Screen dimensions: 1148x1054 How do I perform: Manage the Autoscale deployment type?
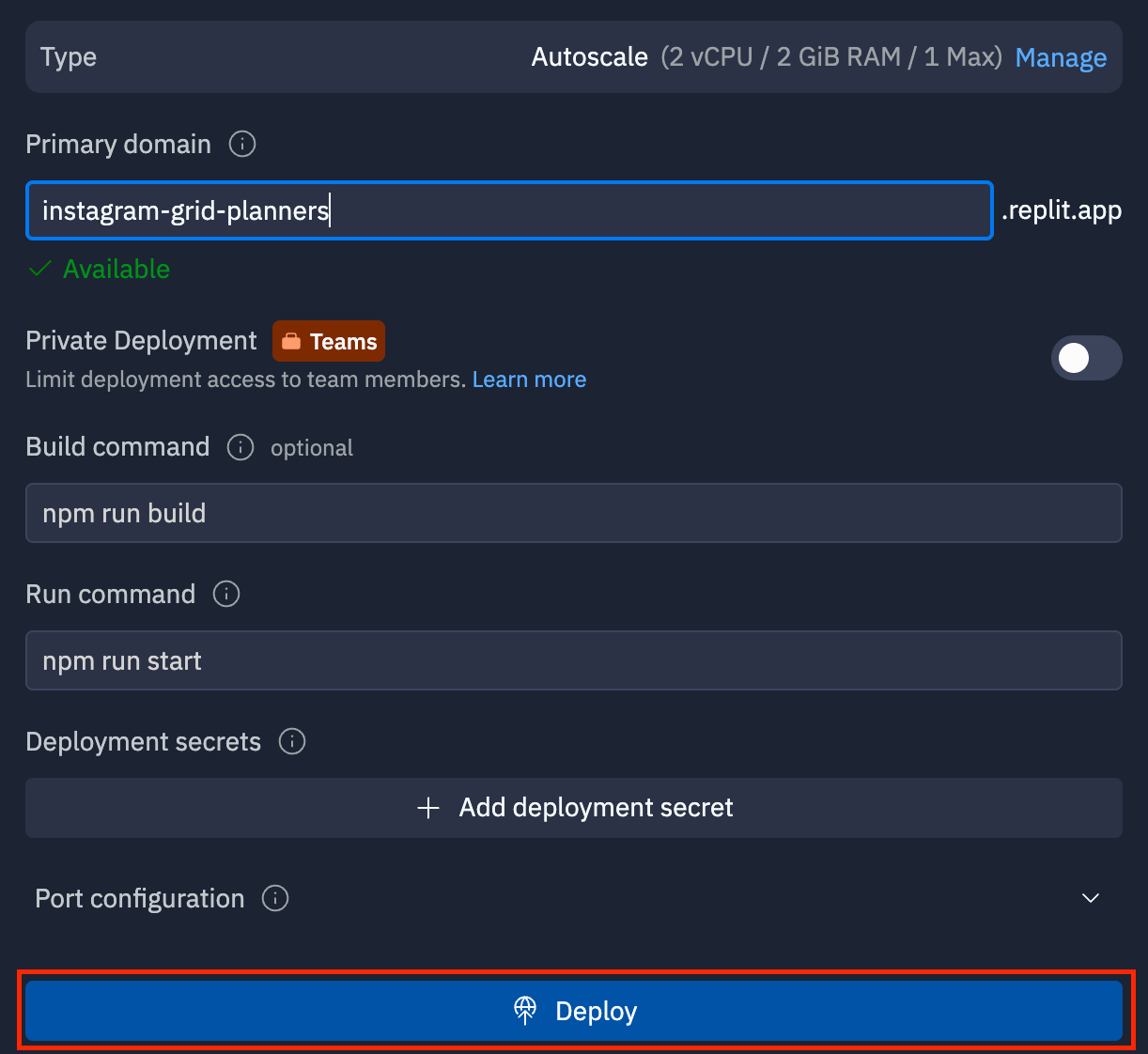pyautogui.click(x=1061, y=57)
